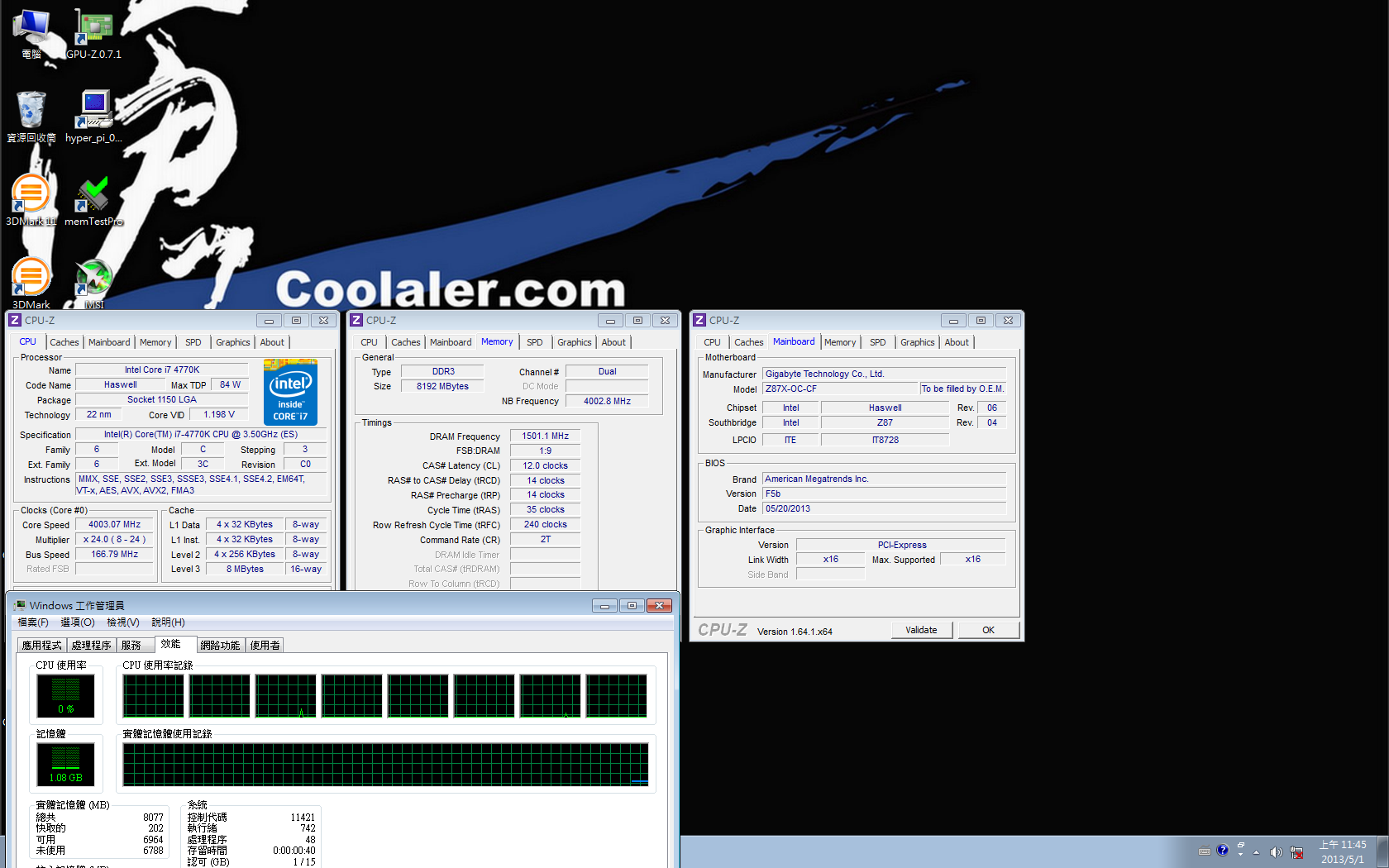Select About tab in the CPU-Z Mainboard window
The height and width of the screenshot is (868, 1389).
point(957,342)
